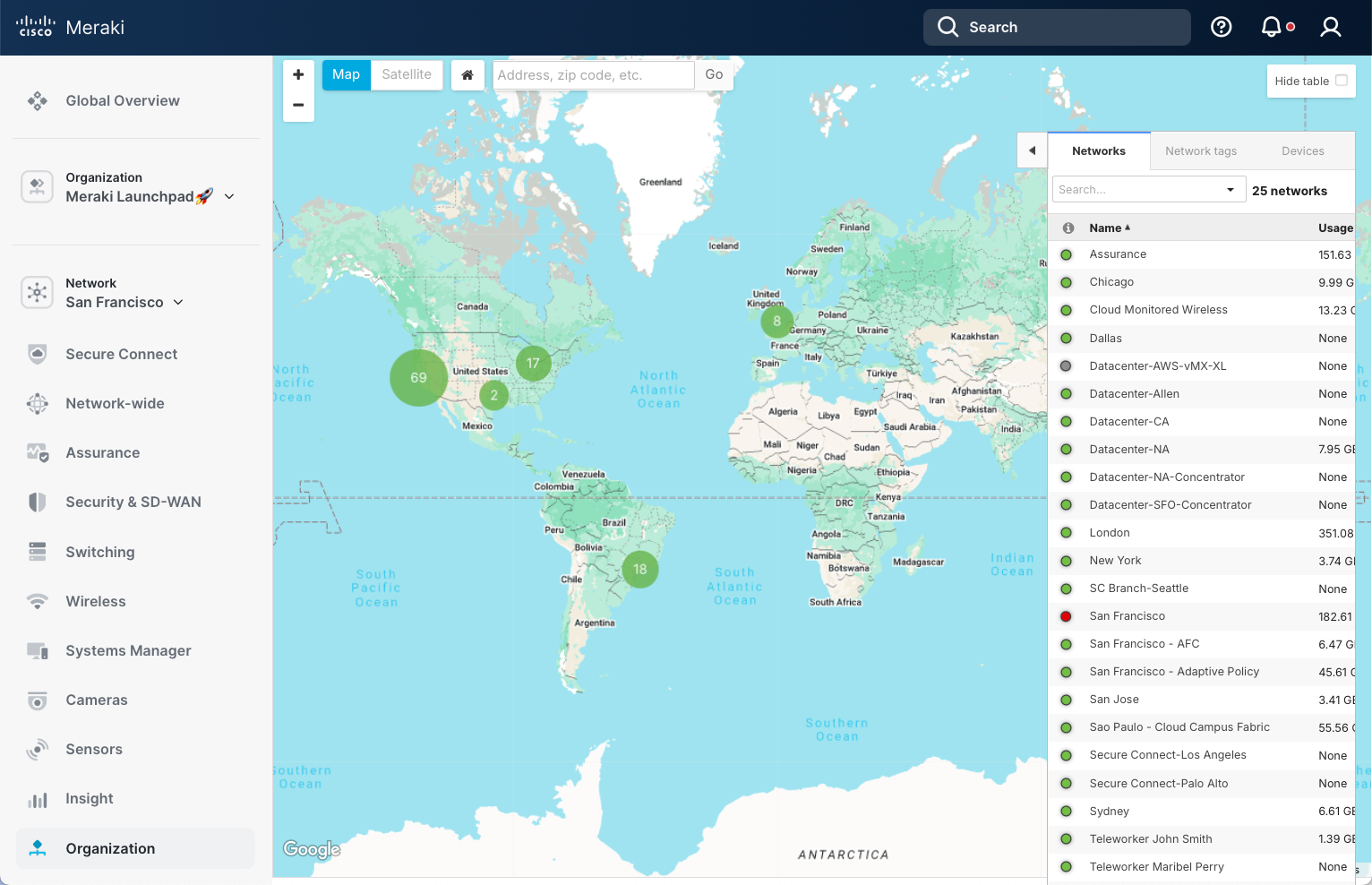This screenshot has width=1372, height=885.
Task: Open the Secure Connect section
Action: coord(120,354)
